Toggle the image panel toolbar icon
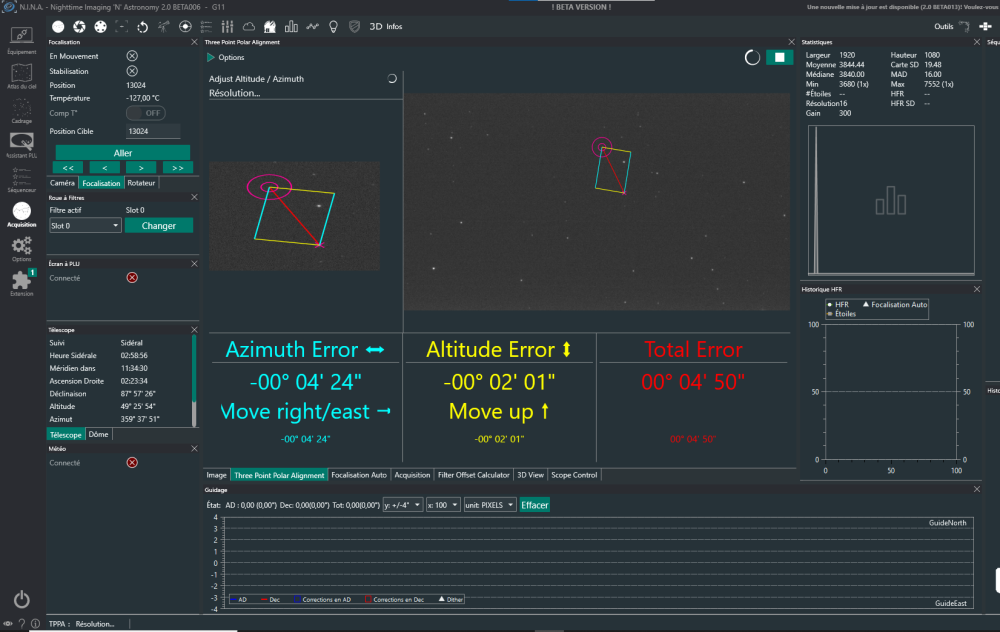The height and width of the screenshot is (632, 1000). point(58,27)
